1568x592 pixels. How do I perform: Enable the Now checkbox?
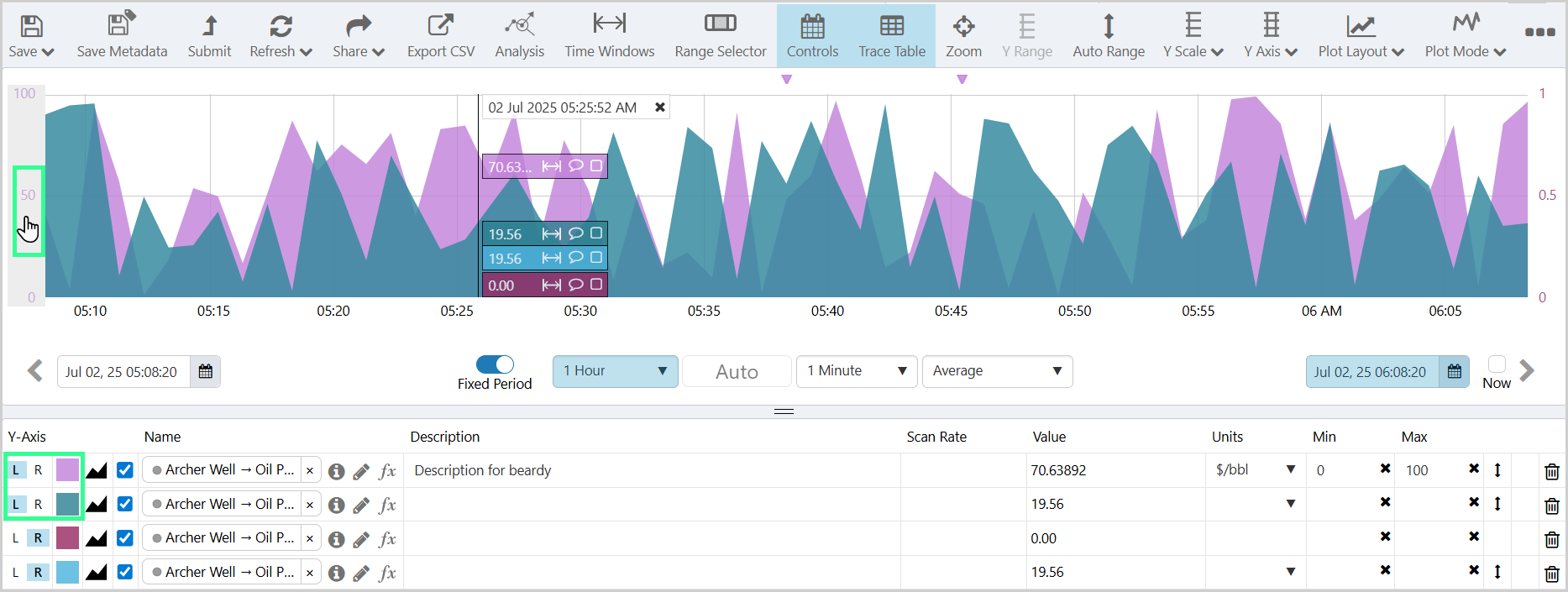[1496, 364]
